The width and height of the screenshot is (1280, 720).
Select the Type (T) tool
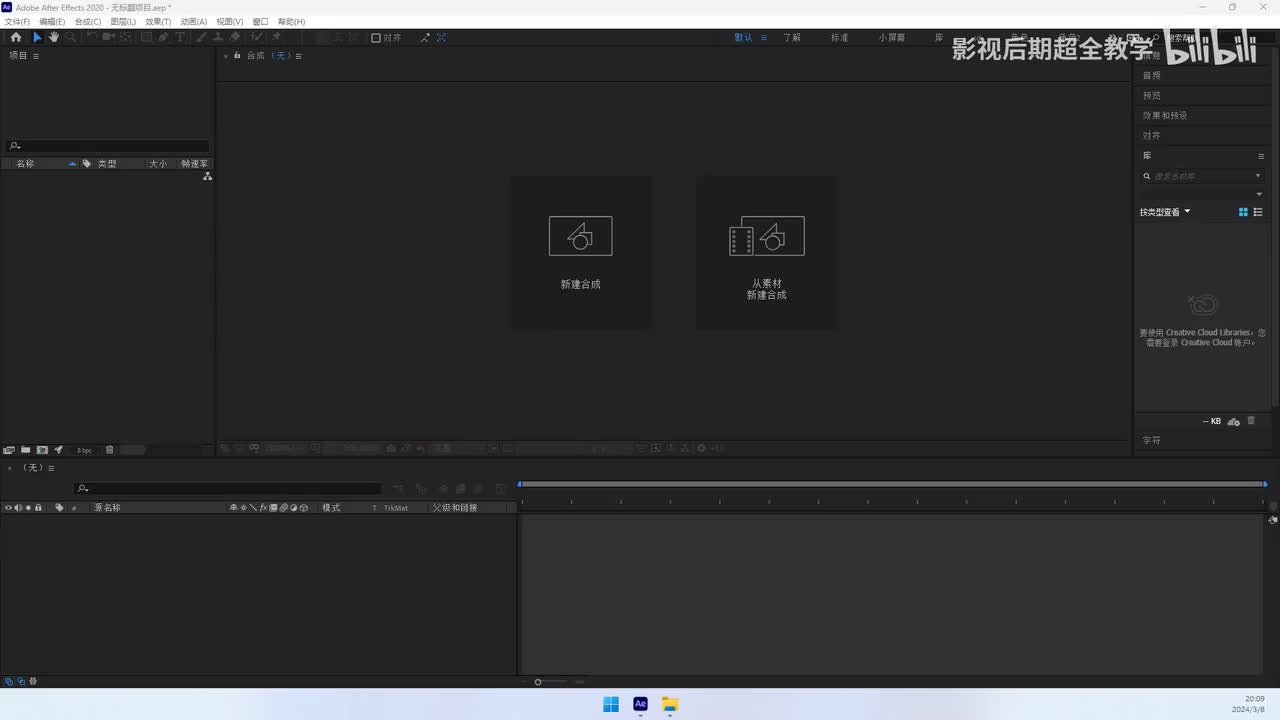point(180,37)
